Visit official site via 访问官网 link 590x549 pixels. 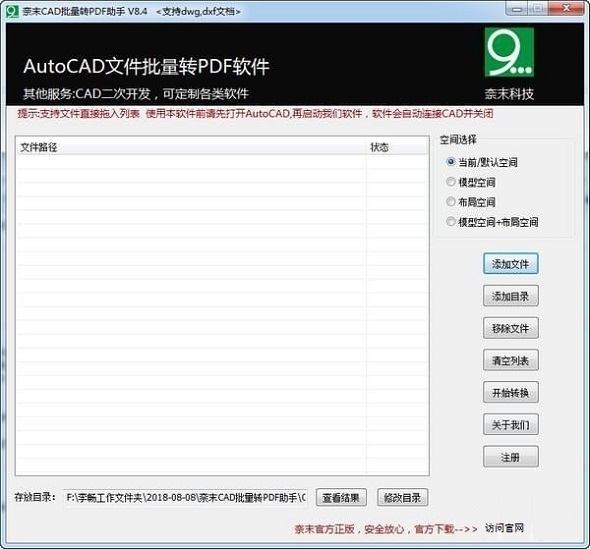tap(504, 528)
